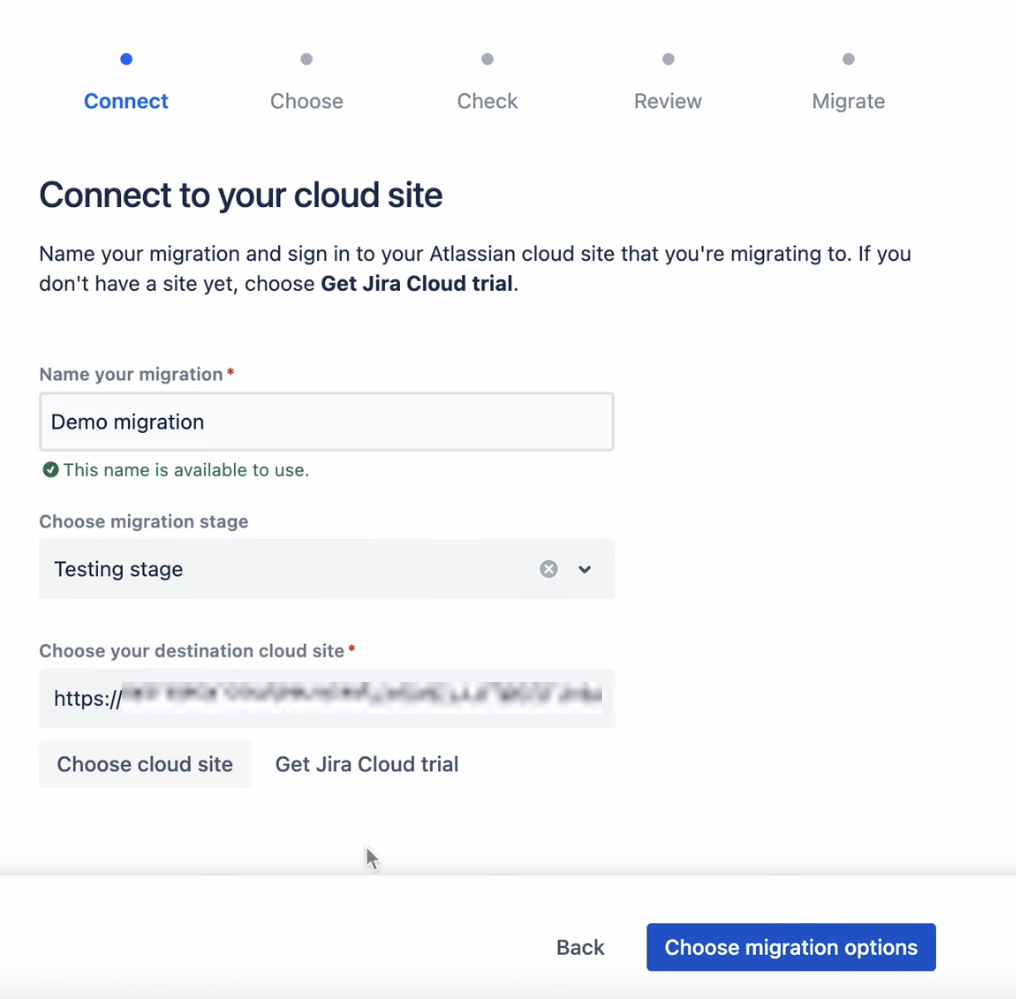Click the Choose step dot indicator

pos(307,59)
